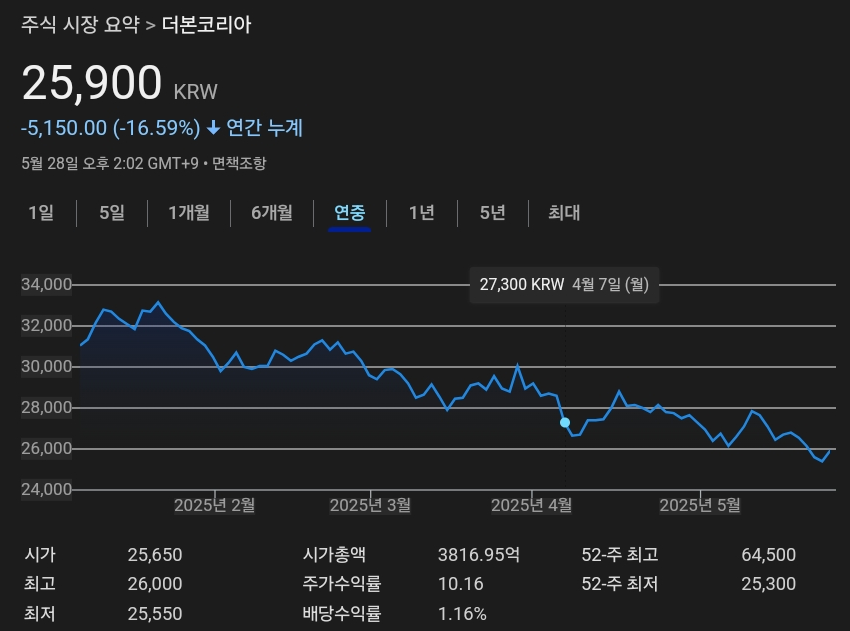The height and width of the screenshot is (631, 850).
Task: Select the highlighted data point on the chart
Action: coord(565,424)
